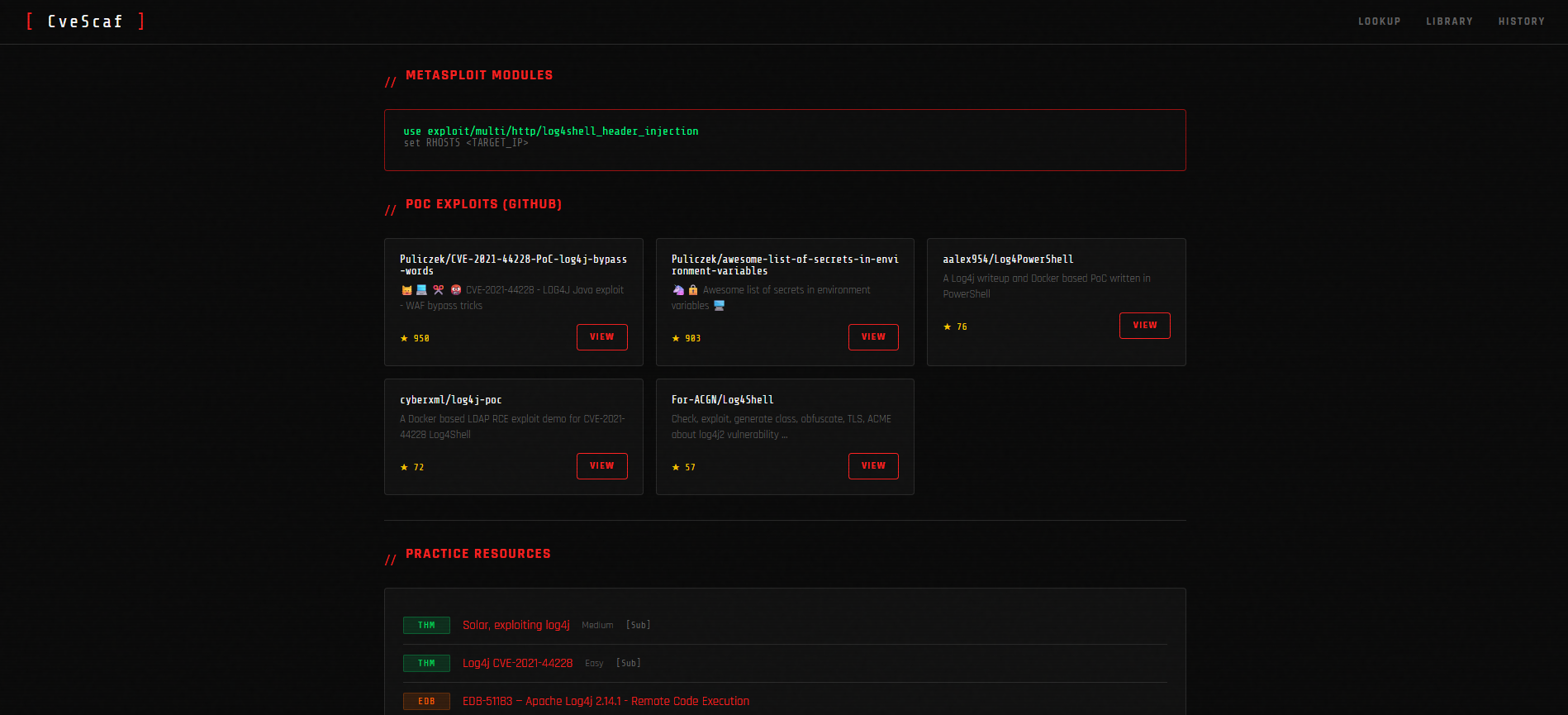Click the lock emoji in awesome-list description
The image size is (1568, 715).
pos(693,290)
